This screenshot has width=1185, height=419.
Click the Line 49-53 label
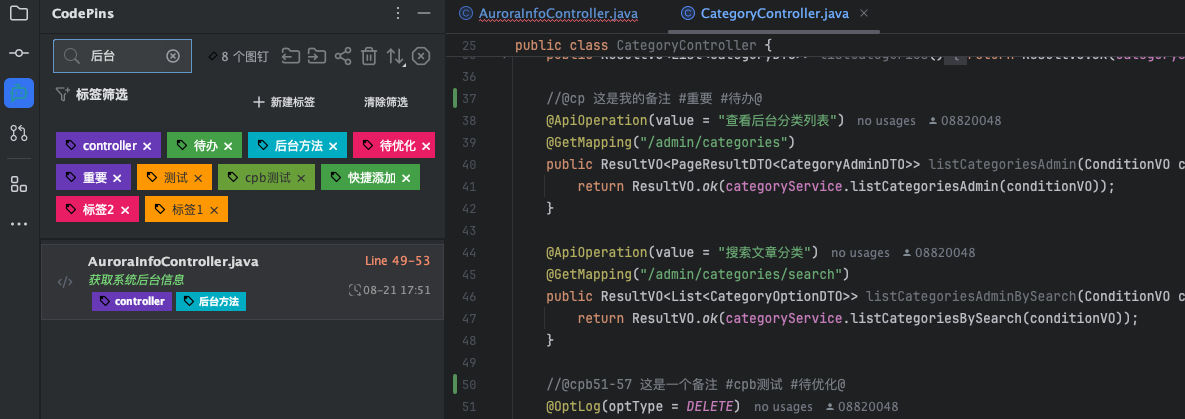[x=398, y=261]
